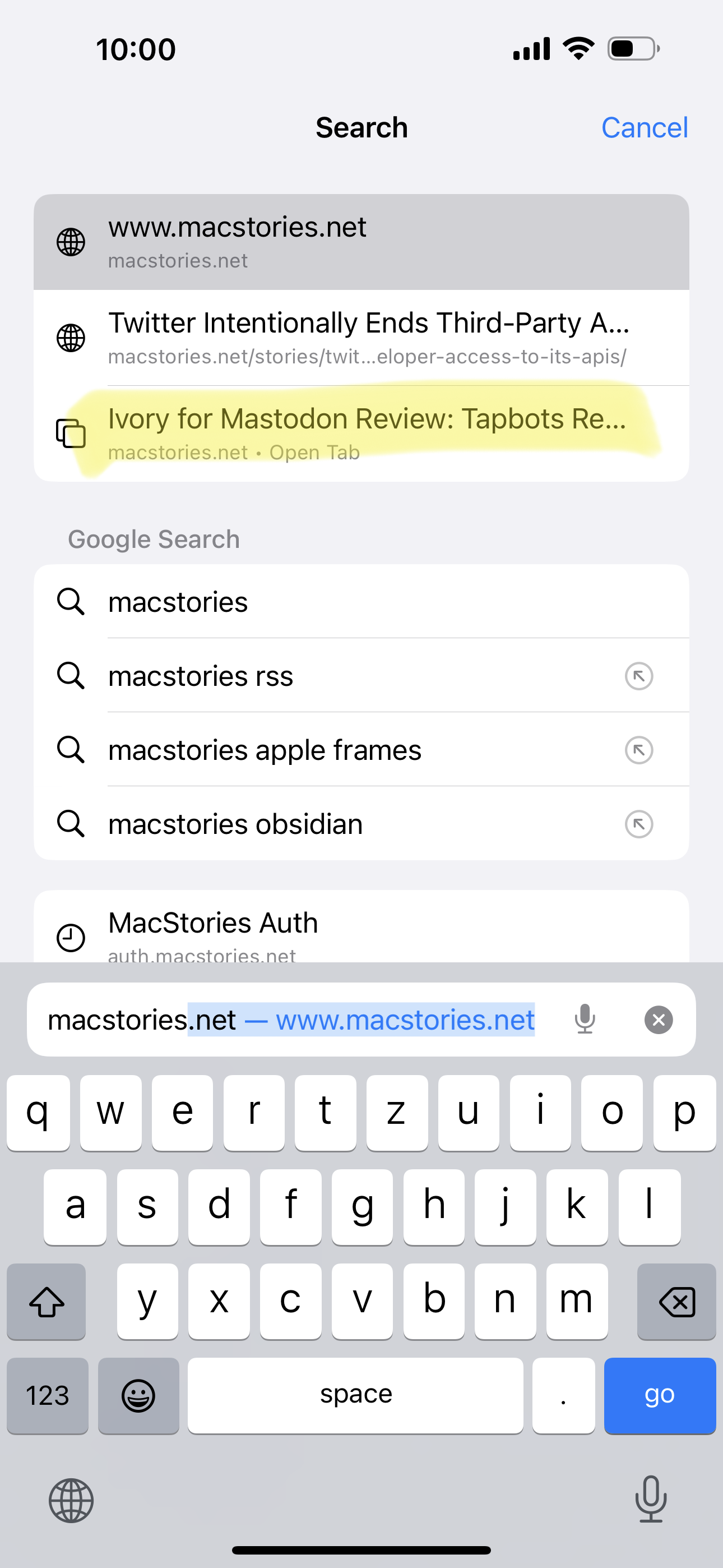723x1568 pixels.
Task: Switch to Ivory for Mastodon Review open tab
Action: pyautogui.click(x=361, y=434)
